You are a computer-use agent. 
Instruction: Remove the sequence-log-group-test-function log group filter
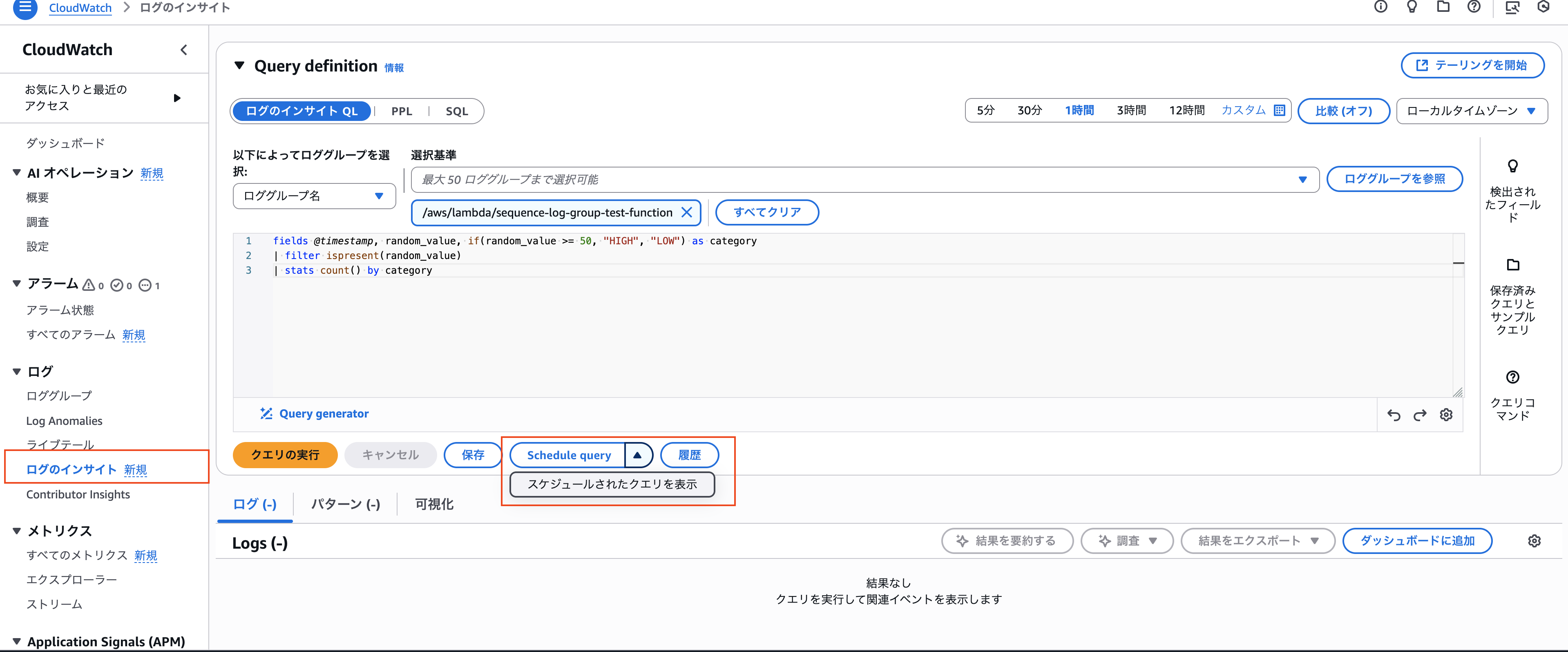tap(687, 212)
